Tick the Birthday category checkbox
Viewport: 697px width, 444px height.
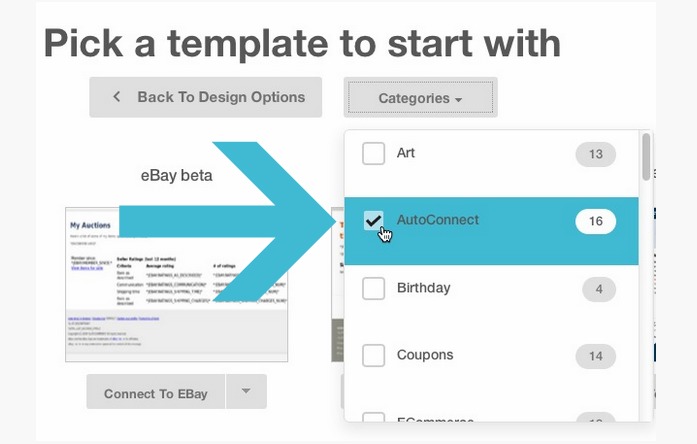373,288
